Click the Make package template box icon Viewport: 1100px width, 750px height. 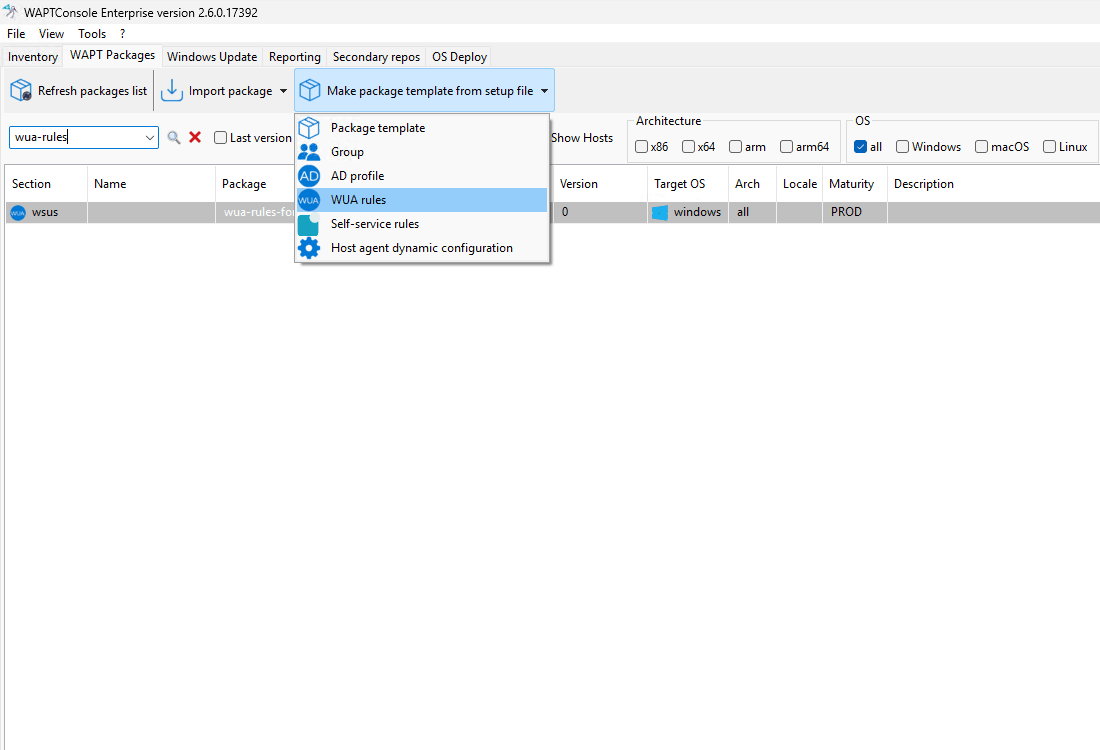309,91
